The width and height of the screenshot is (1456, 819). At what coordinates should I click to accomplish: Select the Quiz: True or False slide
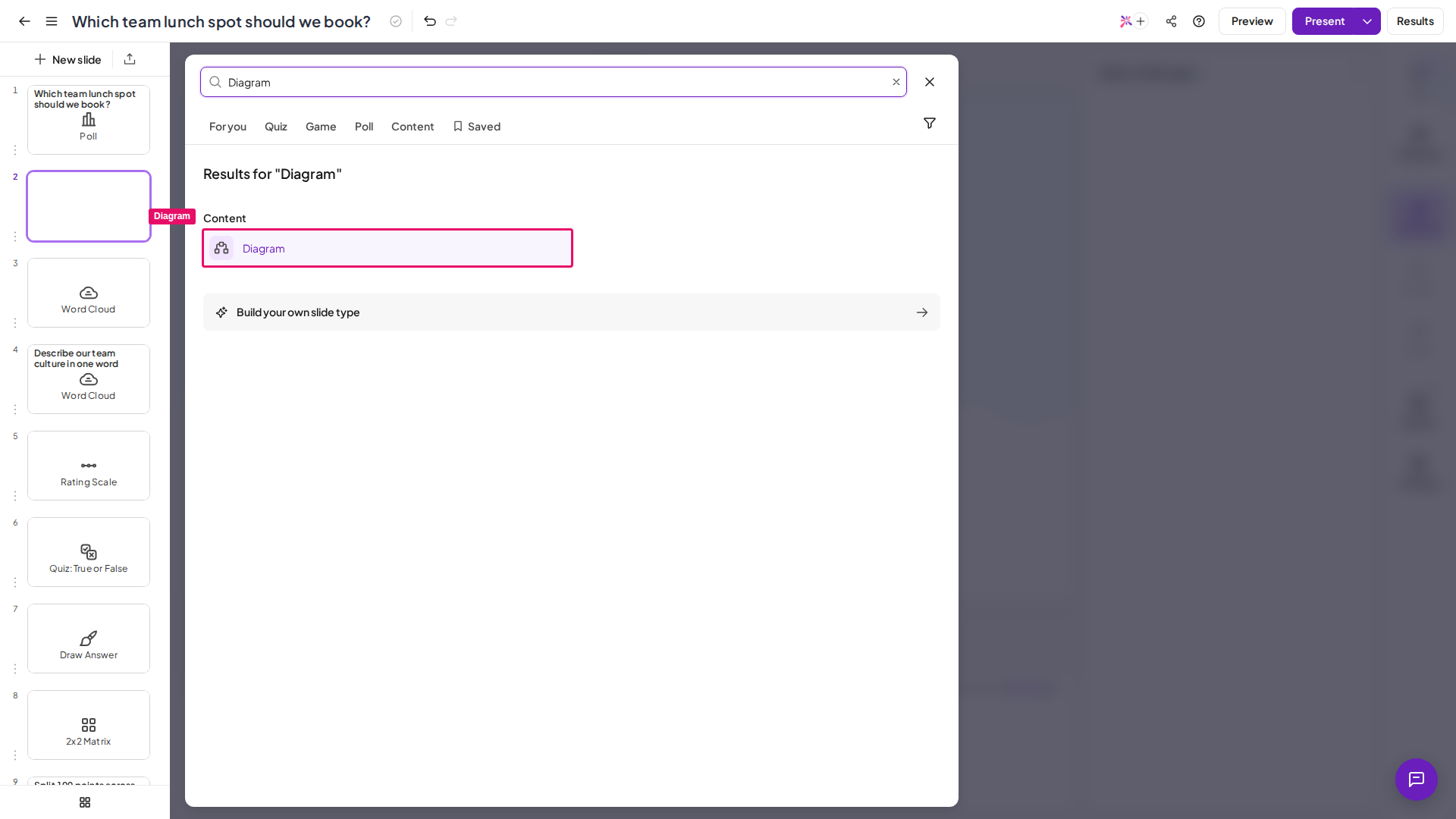89,552
